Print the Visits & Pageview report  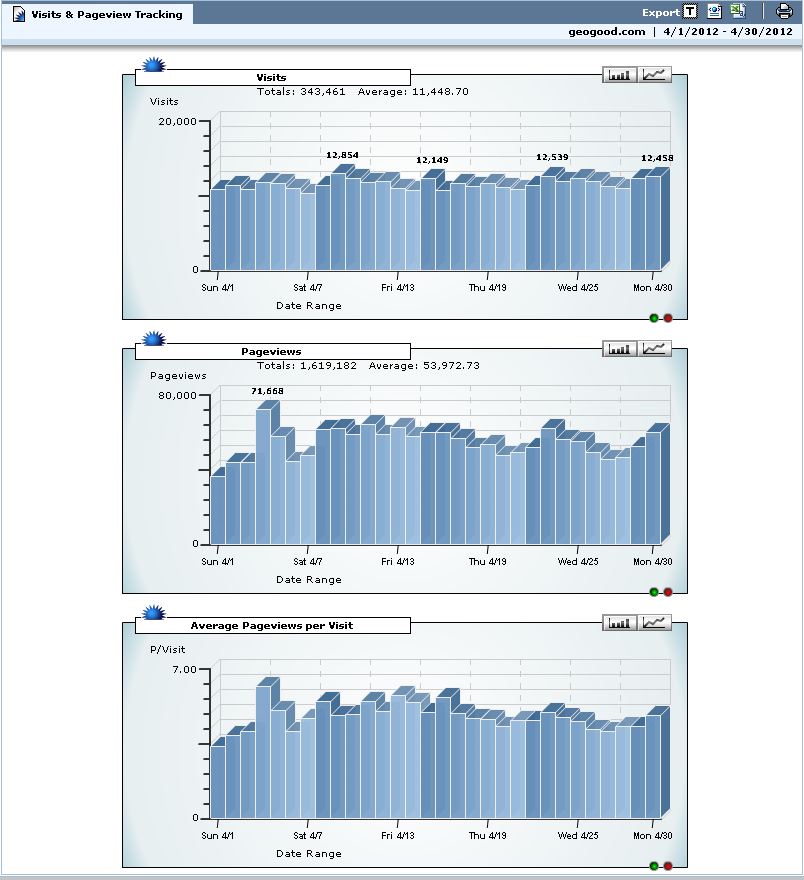point(784,12)
